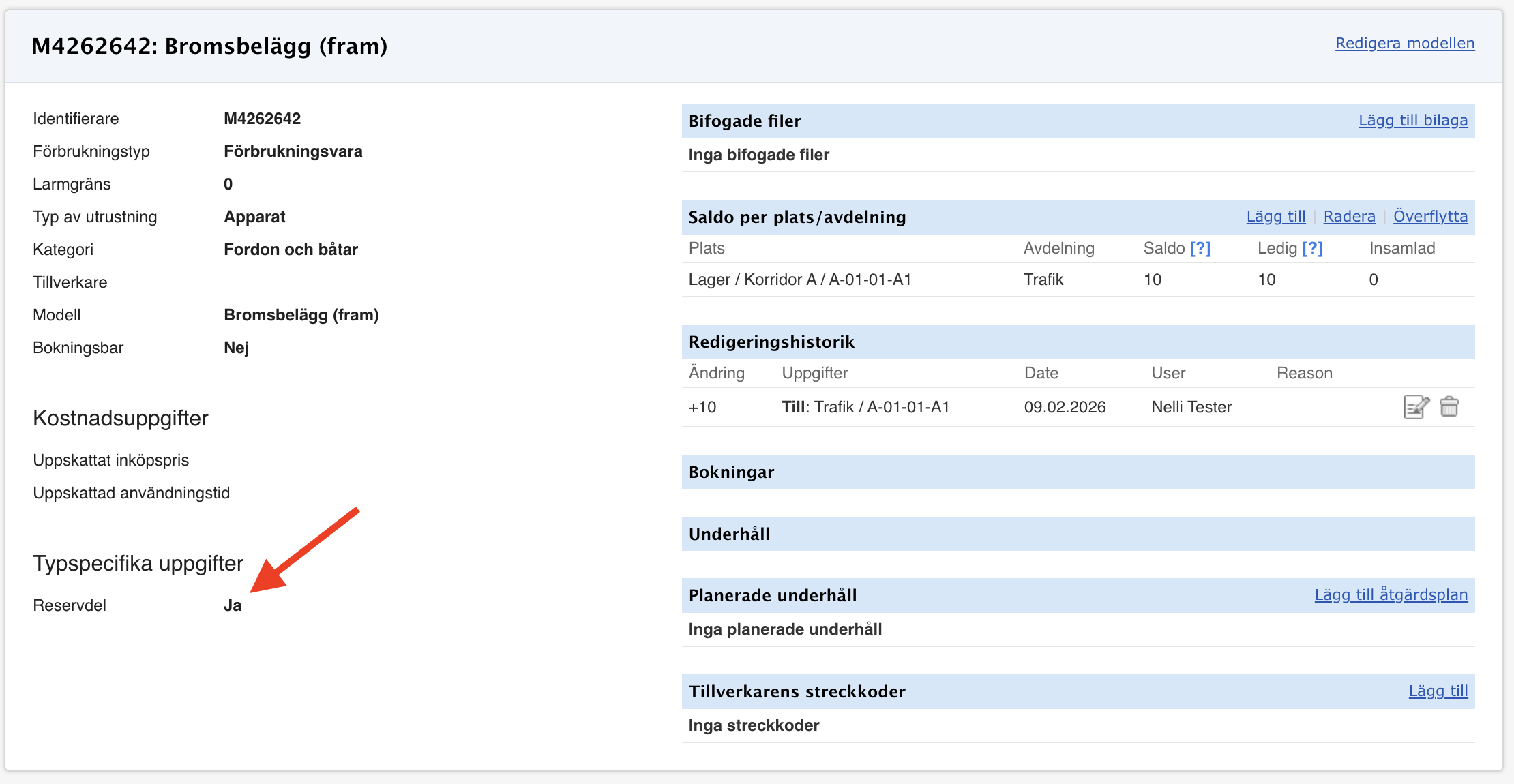Click the Ledig help [?] marker
The image size is (1514, 784).
(x=1312, y=248)
